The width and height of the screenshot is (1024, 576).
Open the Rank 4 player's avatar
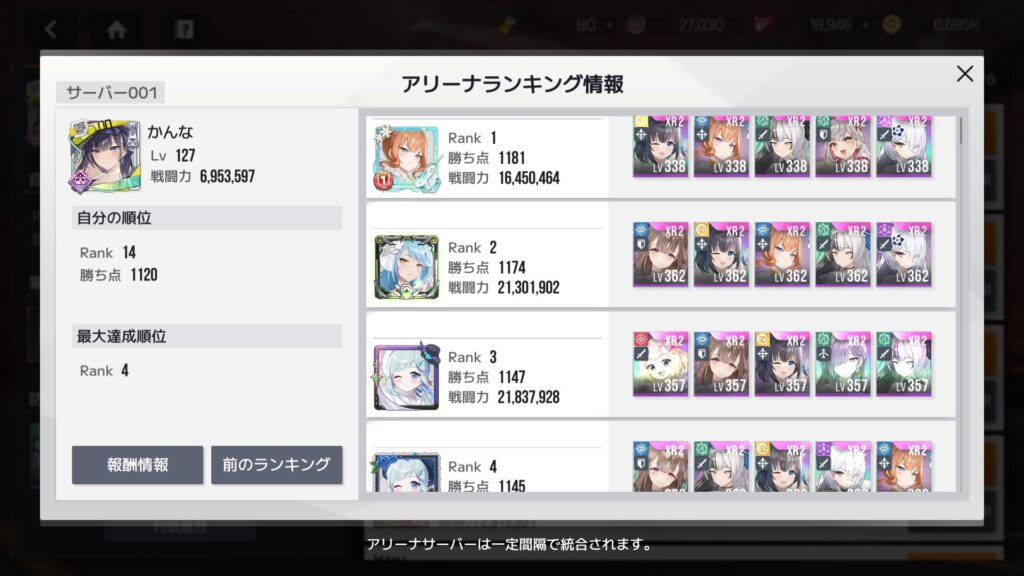[406, 472]
